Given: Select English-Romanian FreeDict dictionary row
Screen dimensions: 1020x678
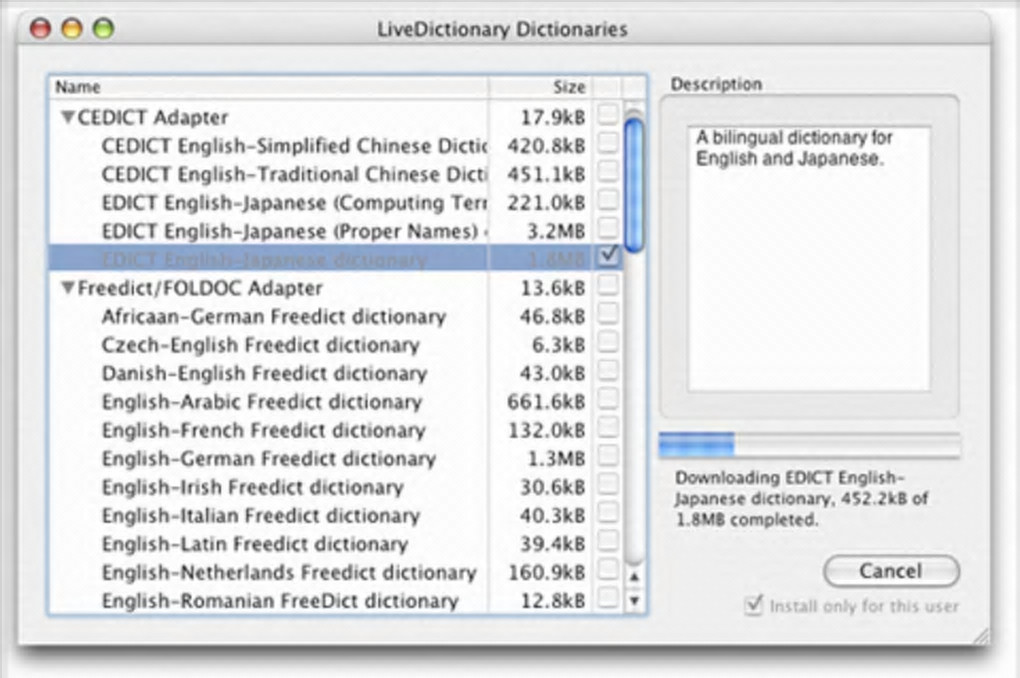Looking at the screenshot, I should click(334, 601).
